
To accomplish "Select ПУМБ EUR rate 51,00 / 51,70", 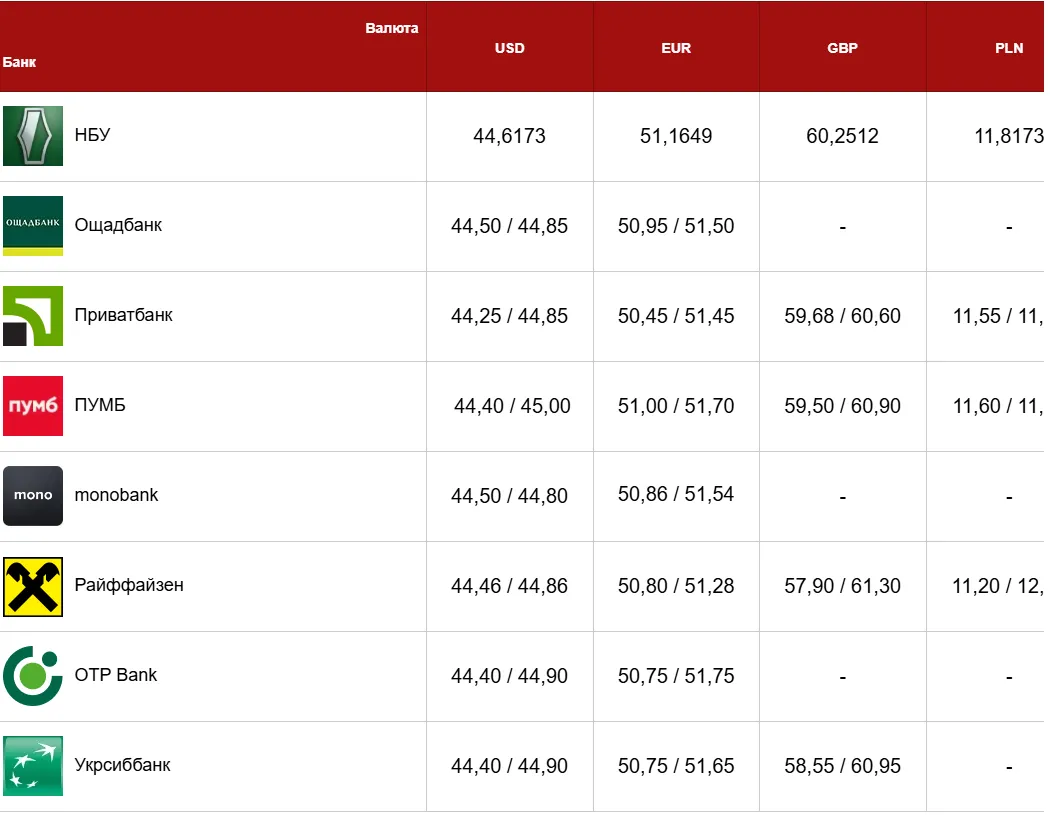I will point(676,406).
